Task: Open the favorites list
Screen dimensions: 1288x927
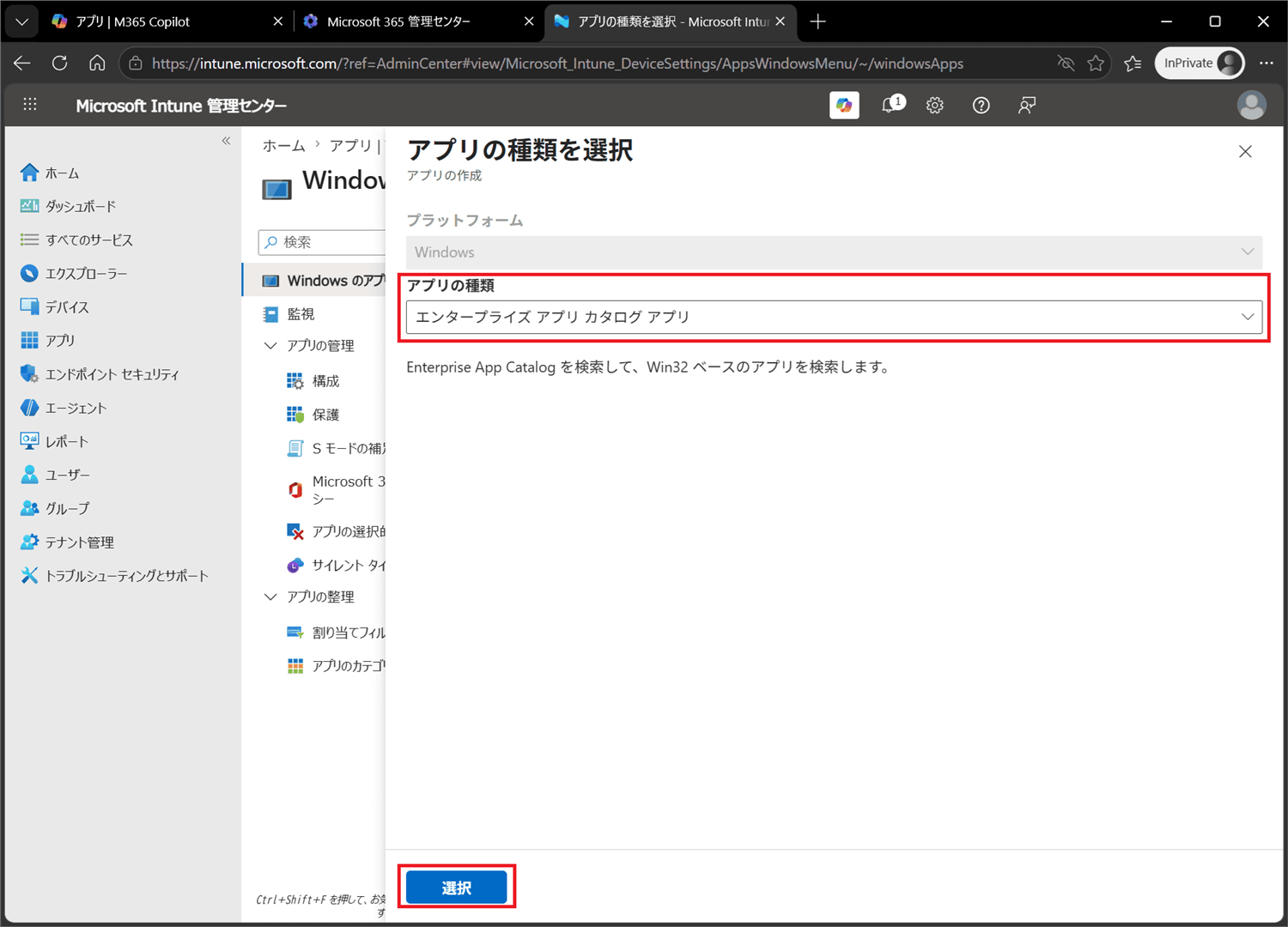Action: coord(1133,63)
